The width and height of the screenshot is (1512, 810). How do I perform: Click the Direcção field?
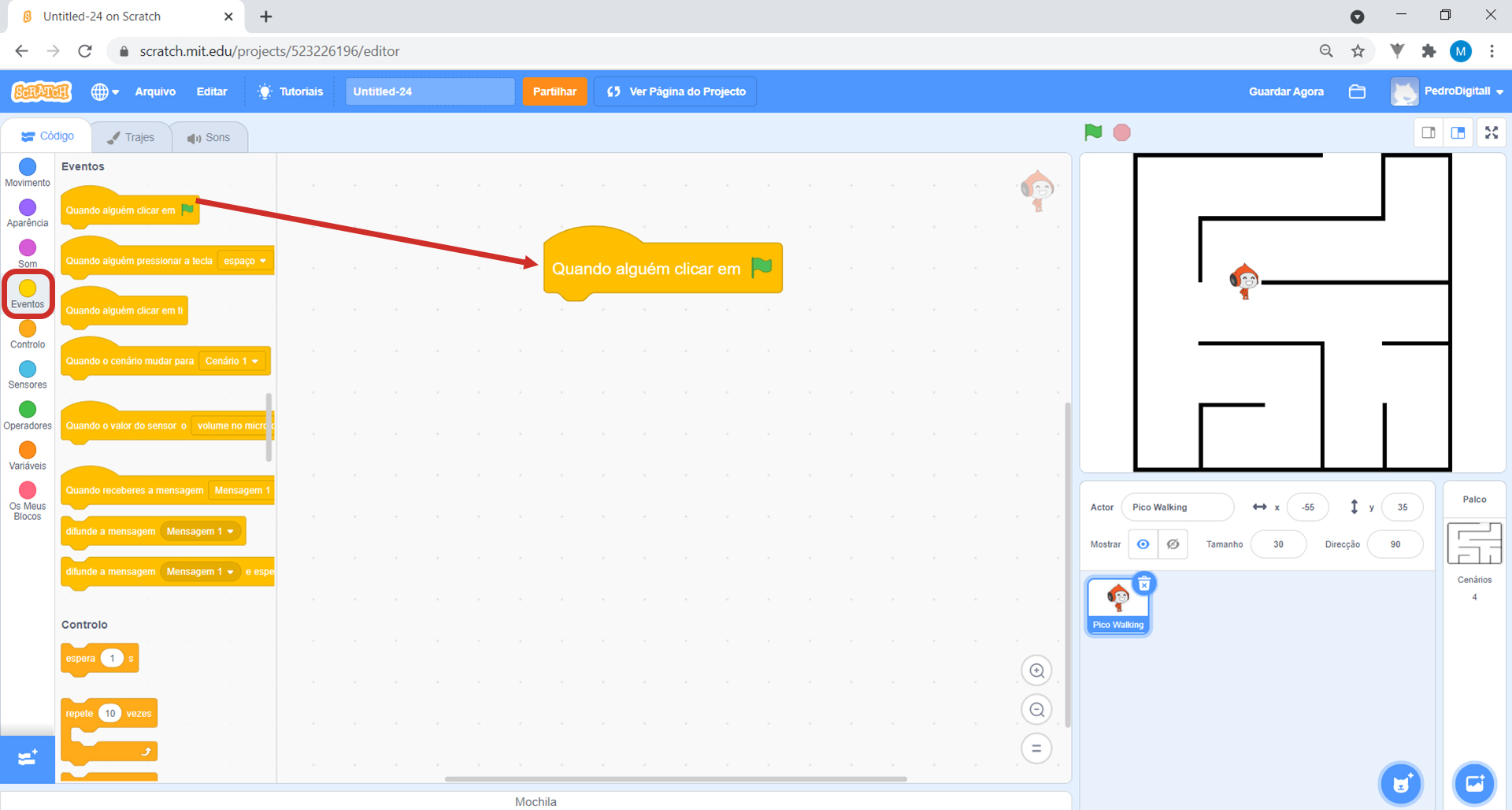coord(1395,544)
